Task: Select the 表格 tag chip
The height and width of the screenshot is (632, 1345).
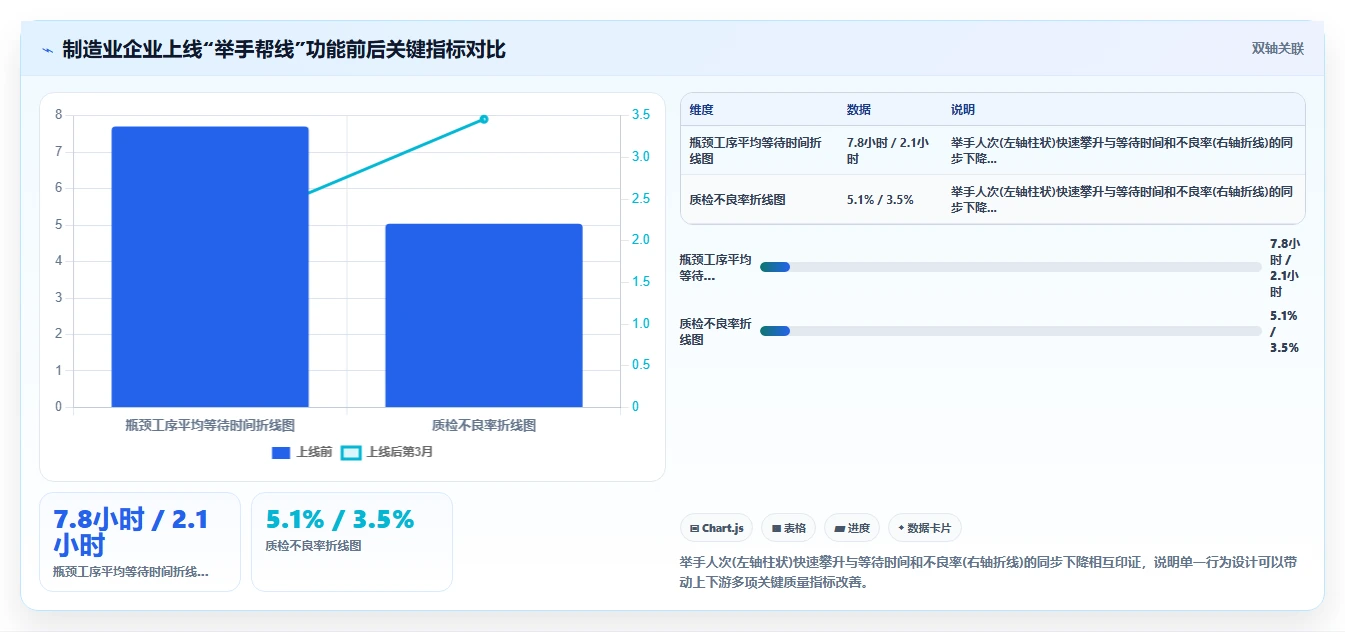Action: tap(789, 528)
